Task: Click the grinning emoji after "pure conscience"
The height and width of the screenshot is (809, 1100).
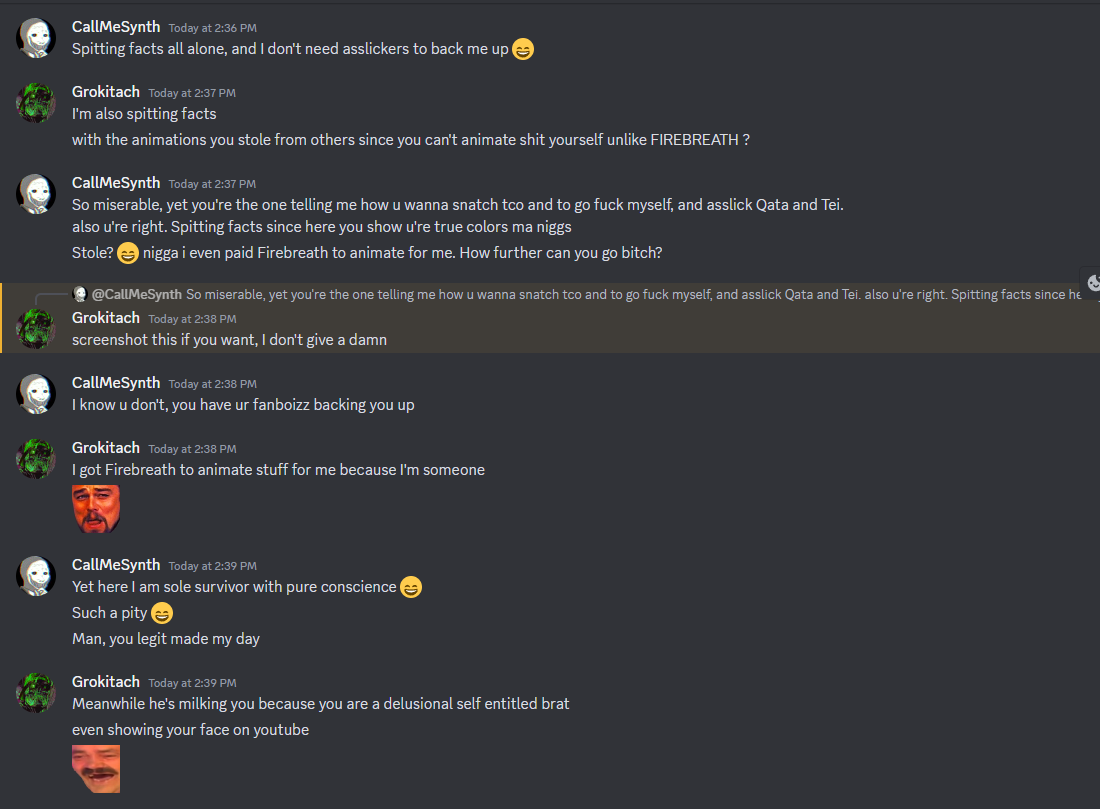Action: click(411, 588)
